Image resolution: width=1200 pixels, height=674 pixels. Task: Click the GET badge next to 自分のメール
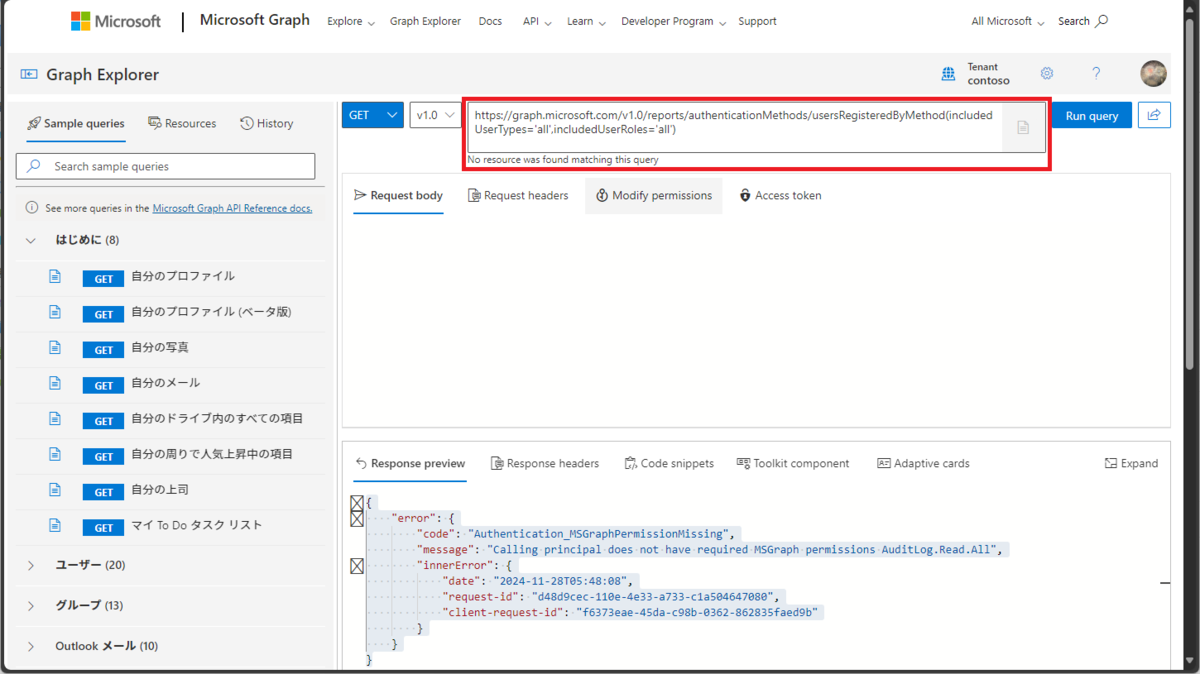[103, 385]
